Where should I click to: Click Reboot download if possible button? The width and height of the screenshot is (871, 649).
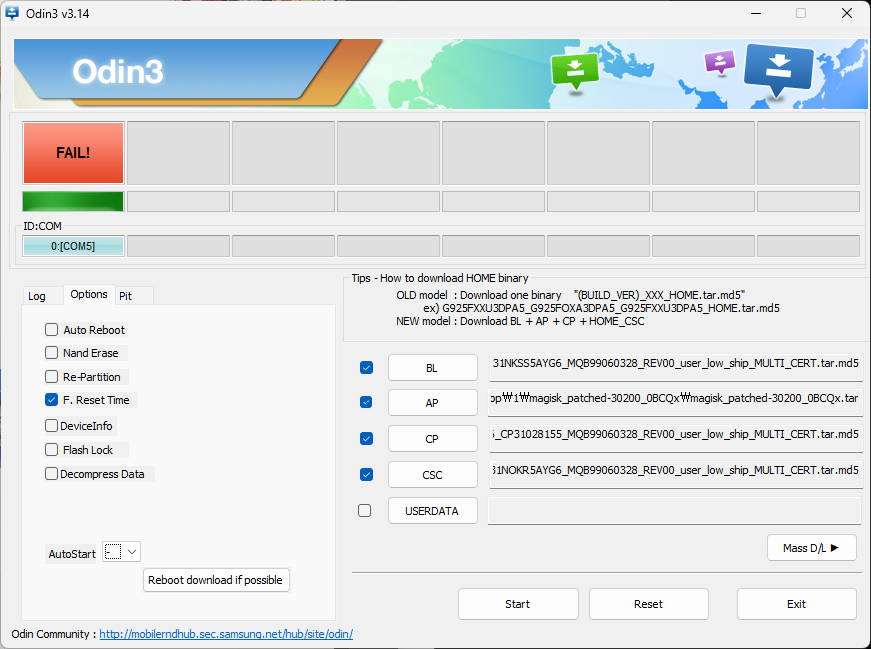pos(216,580)
